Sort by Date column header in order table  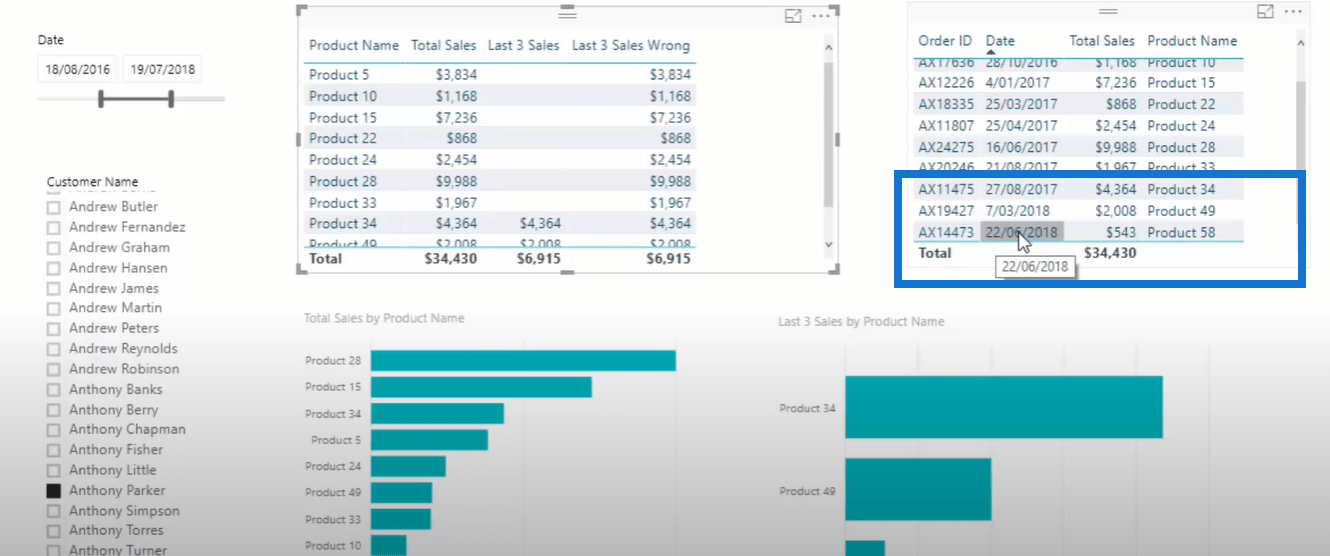pos(1000,41)
